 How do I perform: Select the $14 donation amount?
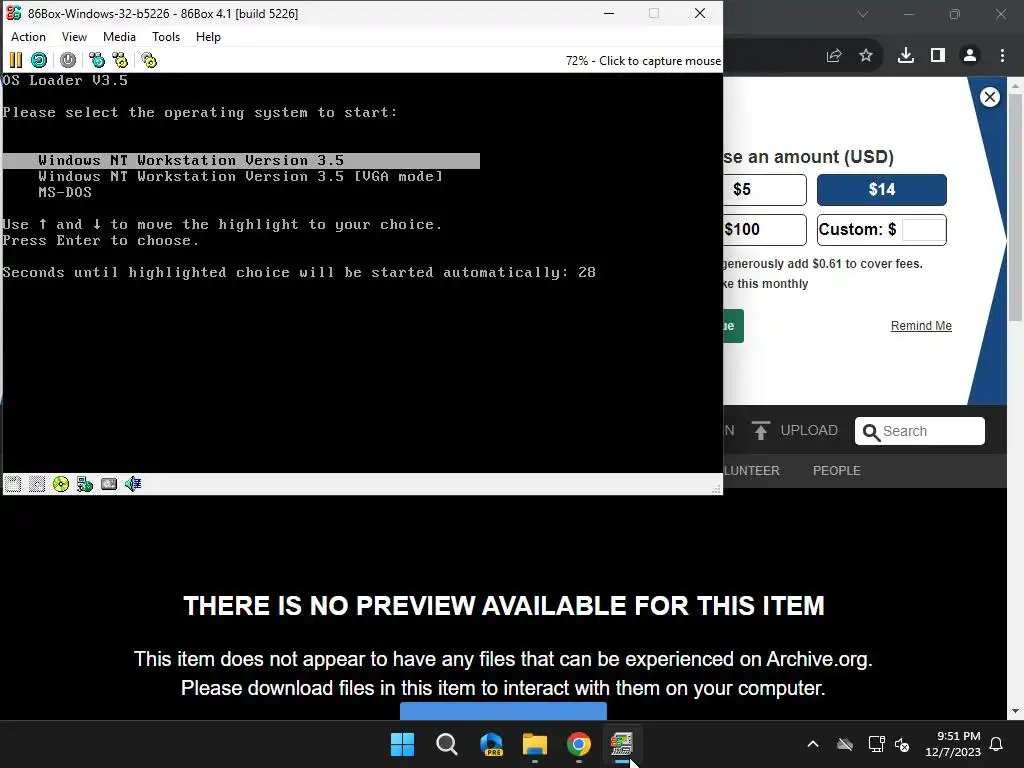tap(882, 190)
